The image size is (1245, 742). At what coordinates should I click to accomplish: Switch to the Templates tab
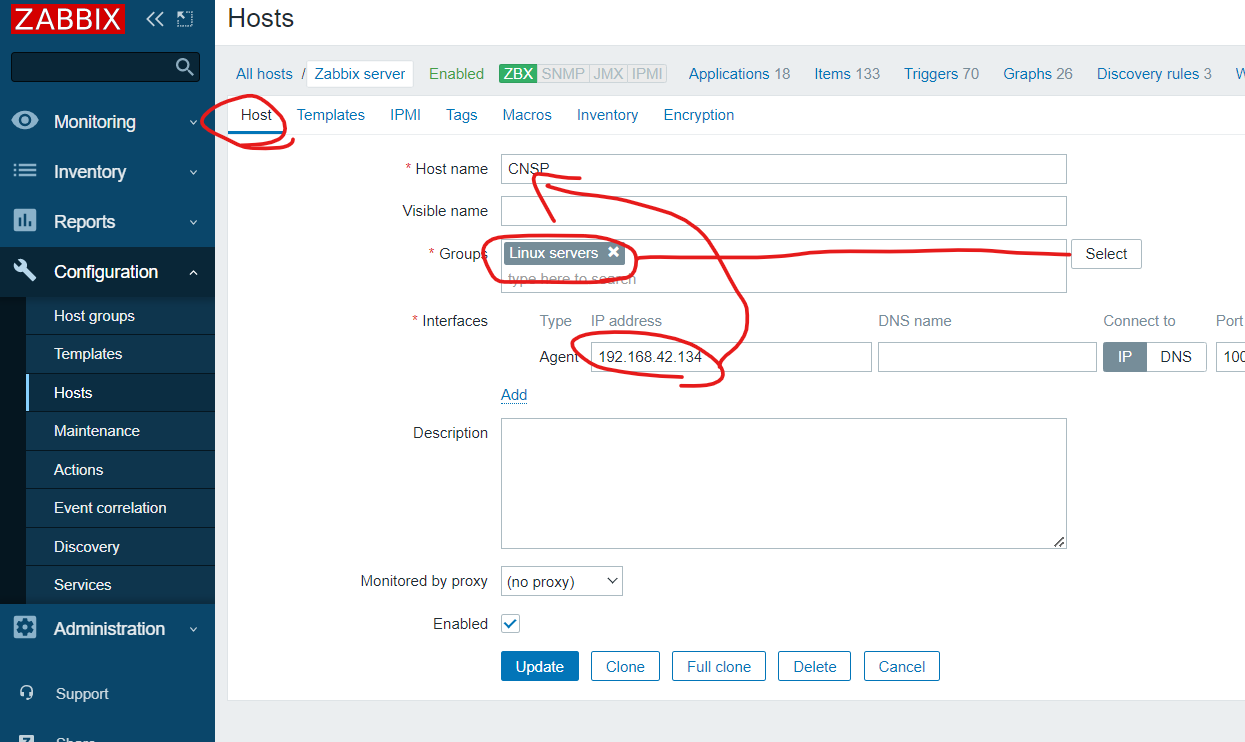(x=331, y=115)
